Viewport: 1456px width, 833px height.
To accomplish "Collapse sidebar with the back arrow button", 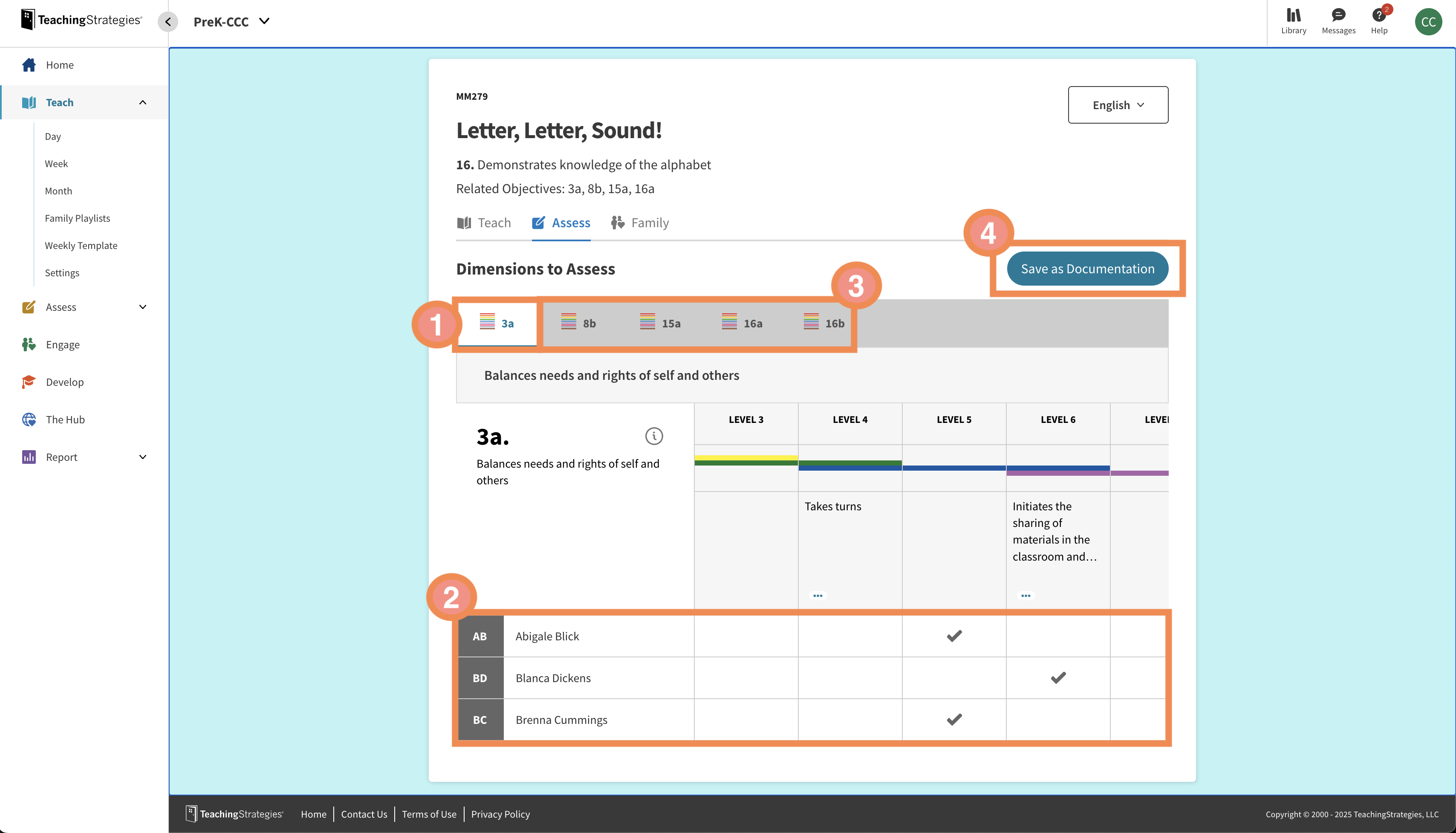I will pos(168,22).
